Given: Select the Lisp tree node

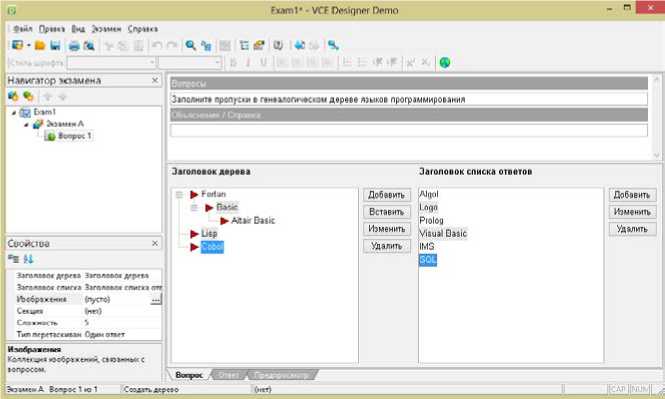Looking at the screenshot, I should coord(209,234).
